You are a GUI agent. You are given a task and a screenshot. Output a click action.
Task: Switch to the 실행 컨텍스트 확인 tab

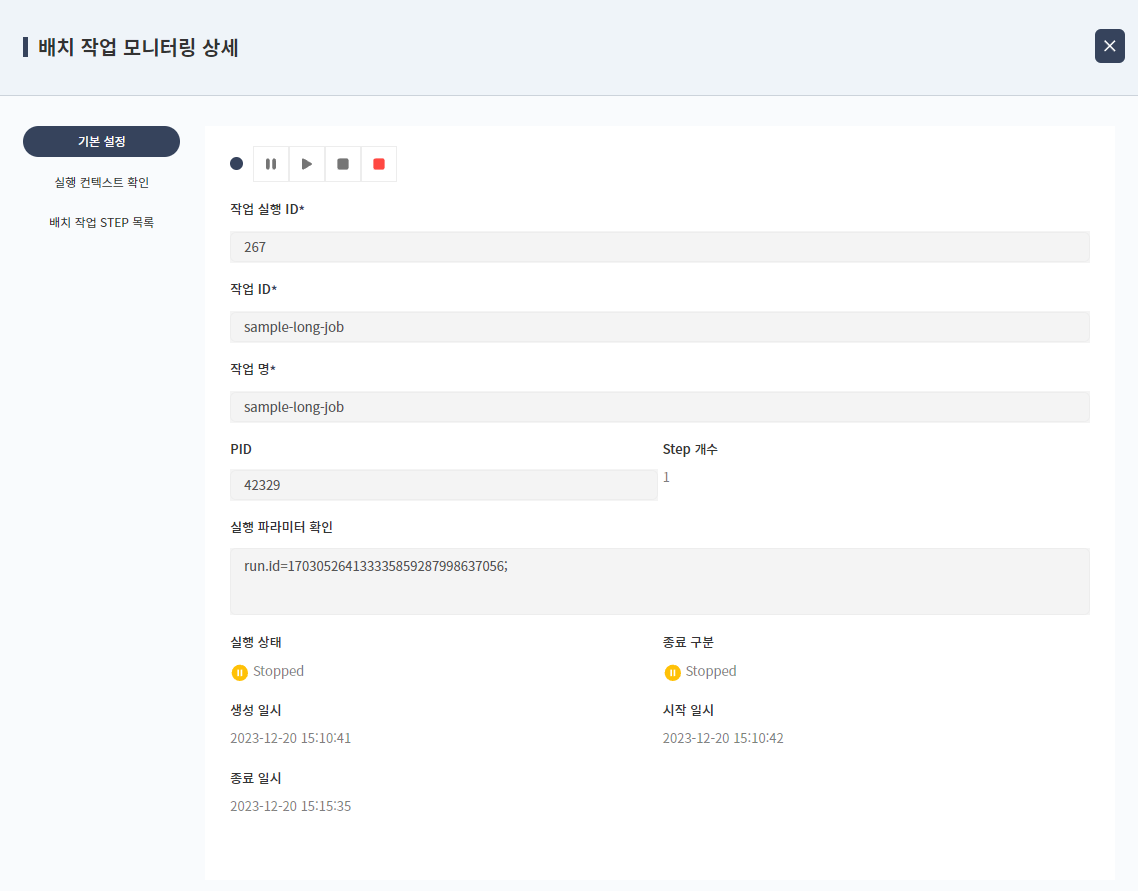101,182
